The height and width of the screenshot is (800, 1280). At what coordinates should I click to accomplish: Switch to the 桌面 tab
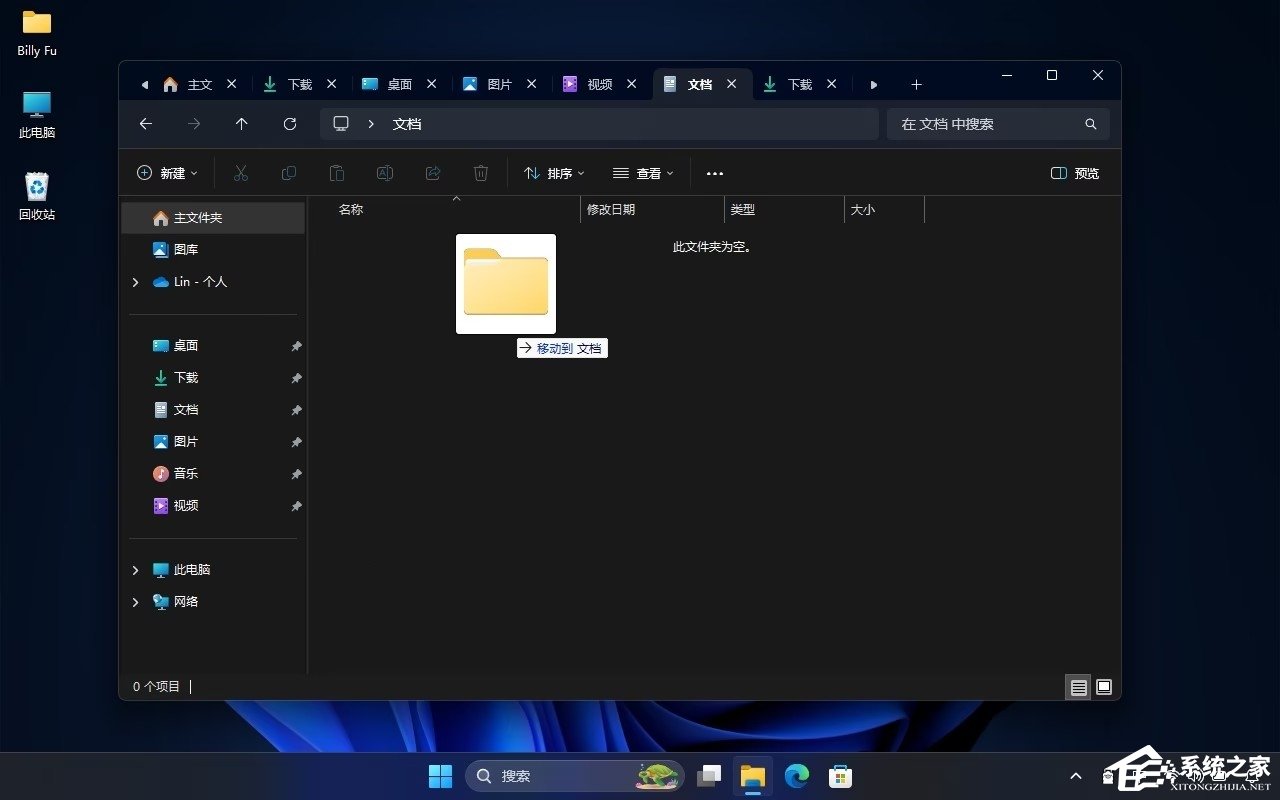coord(398,84)
